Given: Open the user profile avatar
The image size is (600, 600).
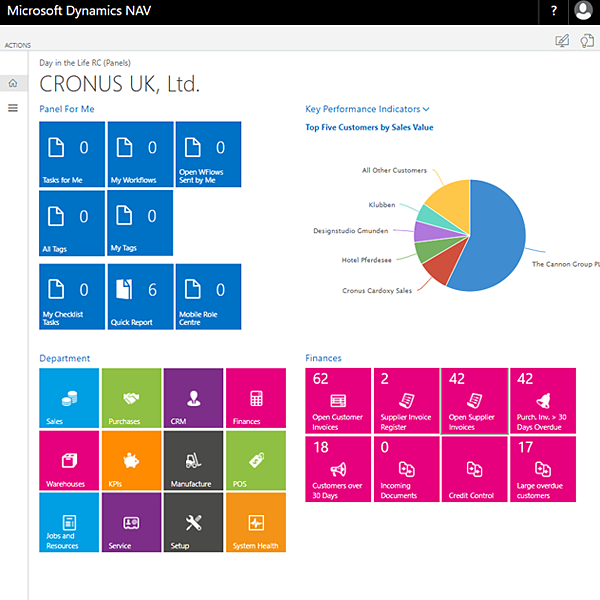Looking at the screenshot, I should (584, 12).
